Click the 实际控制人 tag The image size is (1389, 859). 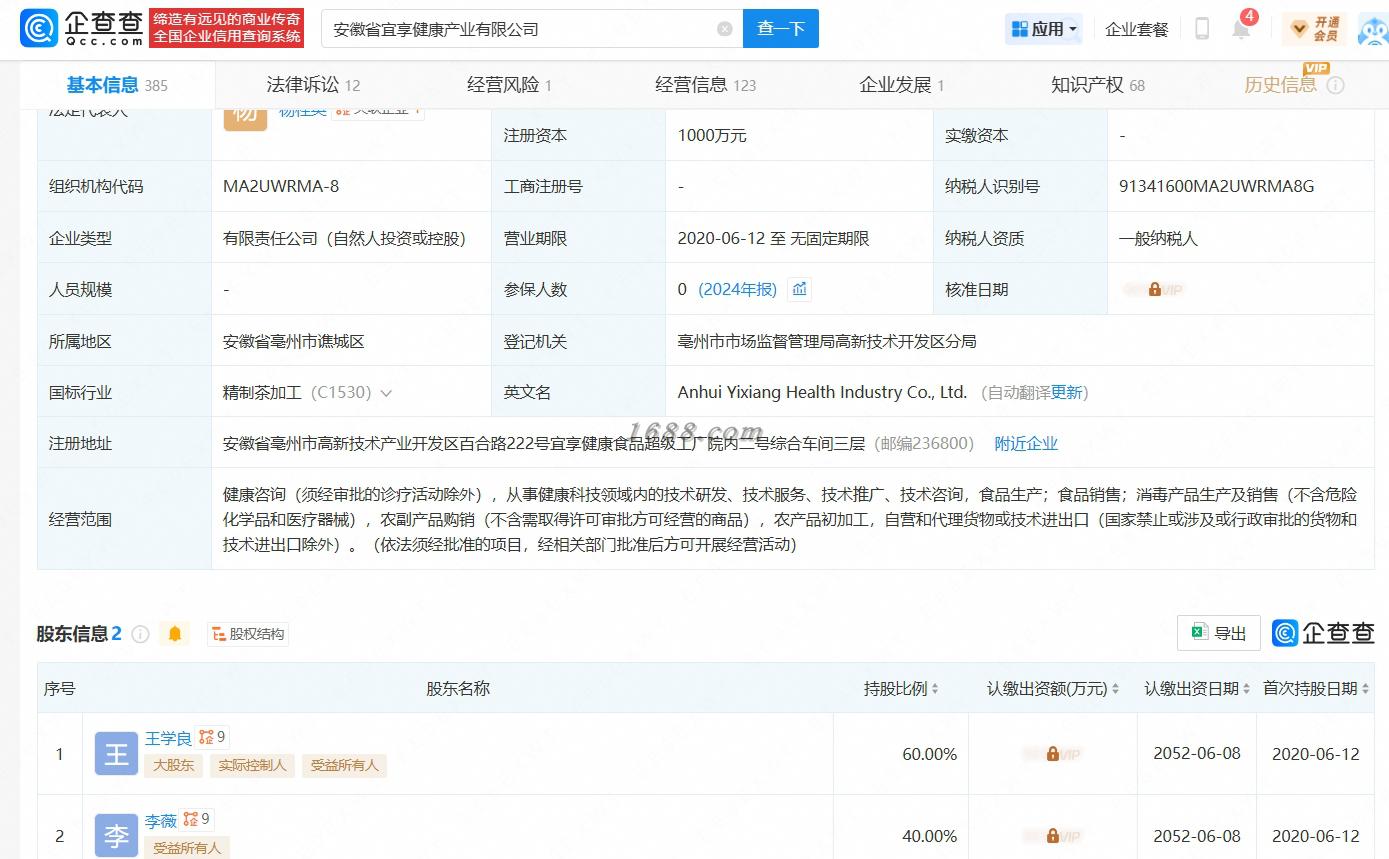[x=252, y=765]
